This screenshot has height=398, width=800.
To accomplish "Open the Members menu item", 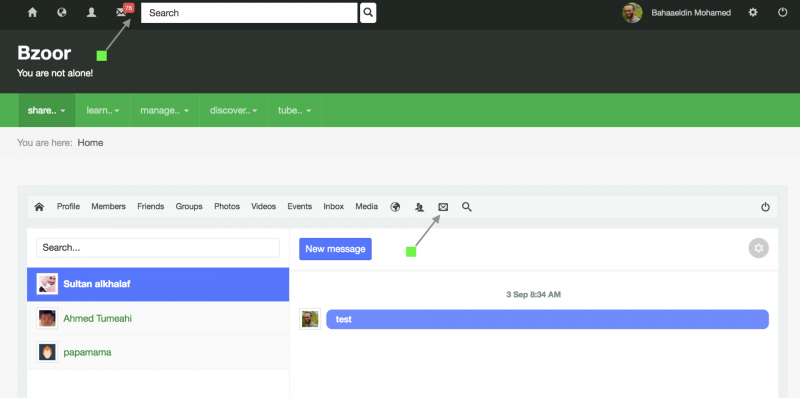I will point(109,207).
